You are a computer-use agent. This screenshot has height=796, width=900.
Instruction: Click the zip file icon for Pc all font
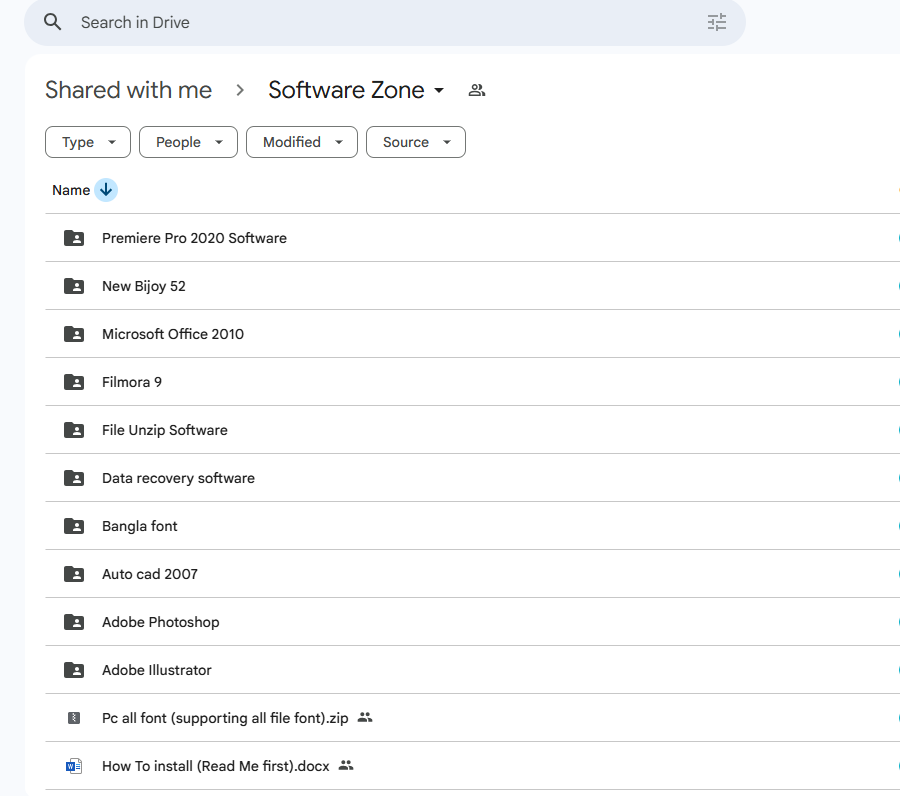[x=74, y=718]
